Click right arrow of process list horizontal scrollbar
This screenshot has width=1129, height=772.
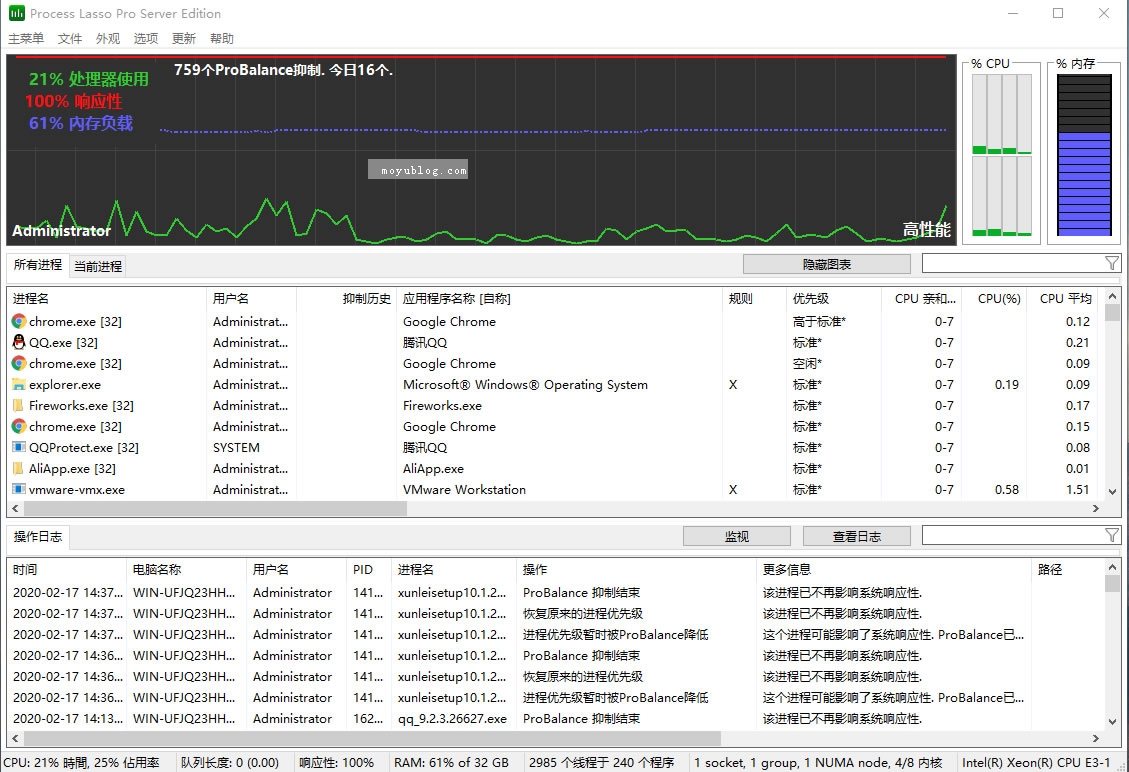pyautogui.click(x=1096, y=508)
